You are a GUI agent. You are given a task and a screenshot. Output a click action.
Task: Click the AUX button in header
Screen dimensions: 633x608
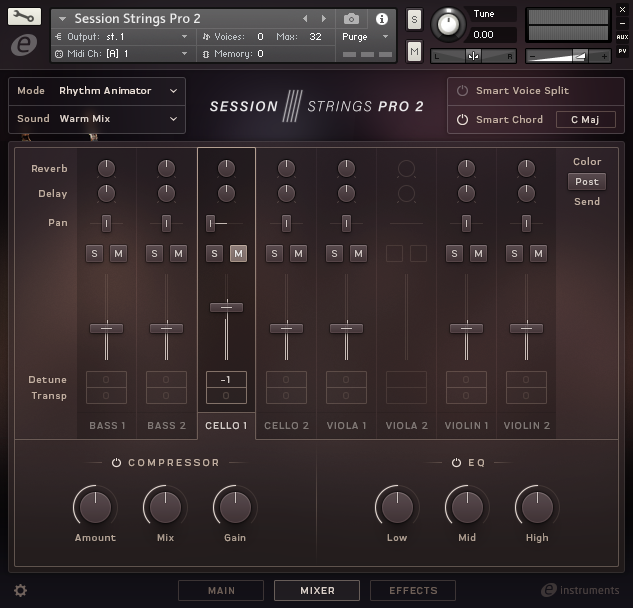point(622,37)
